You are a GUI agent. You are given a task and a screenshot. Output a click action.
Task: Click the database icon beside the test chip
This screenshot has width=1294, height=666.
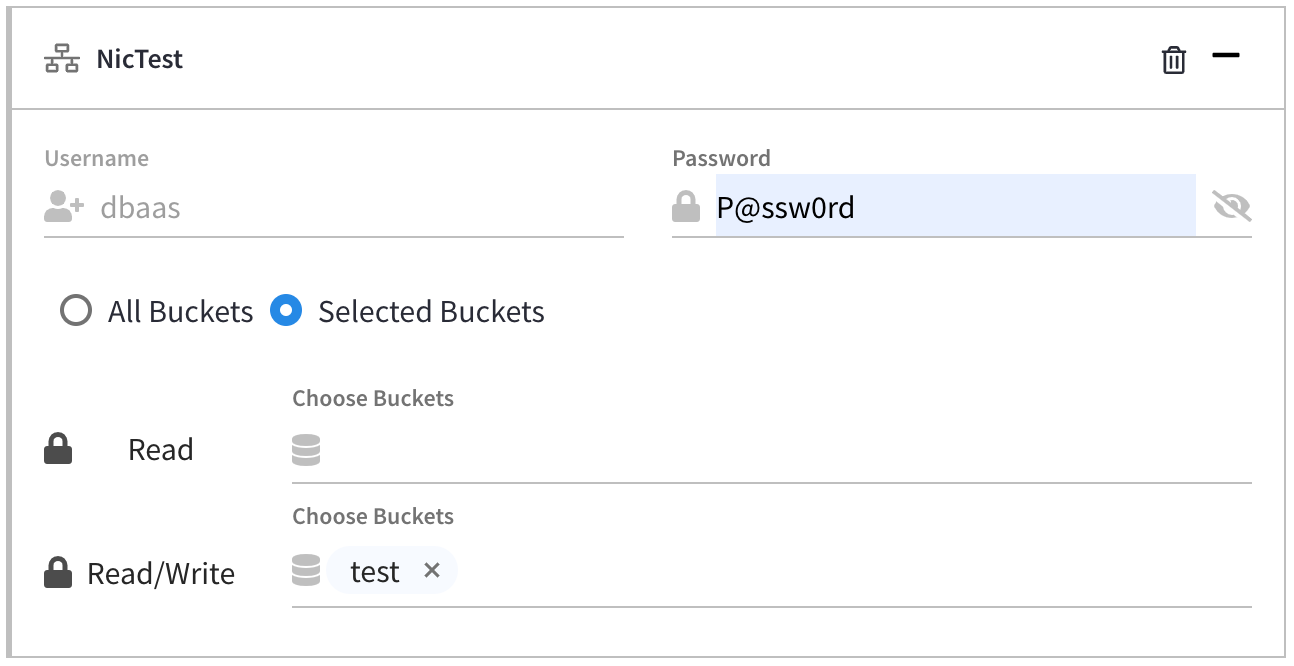[x=305, y=570]
